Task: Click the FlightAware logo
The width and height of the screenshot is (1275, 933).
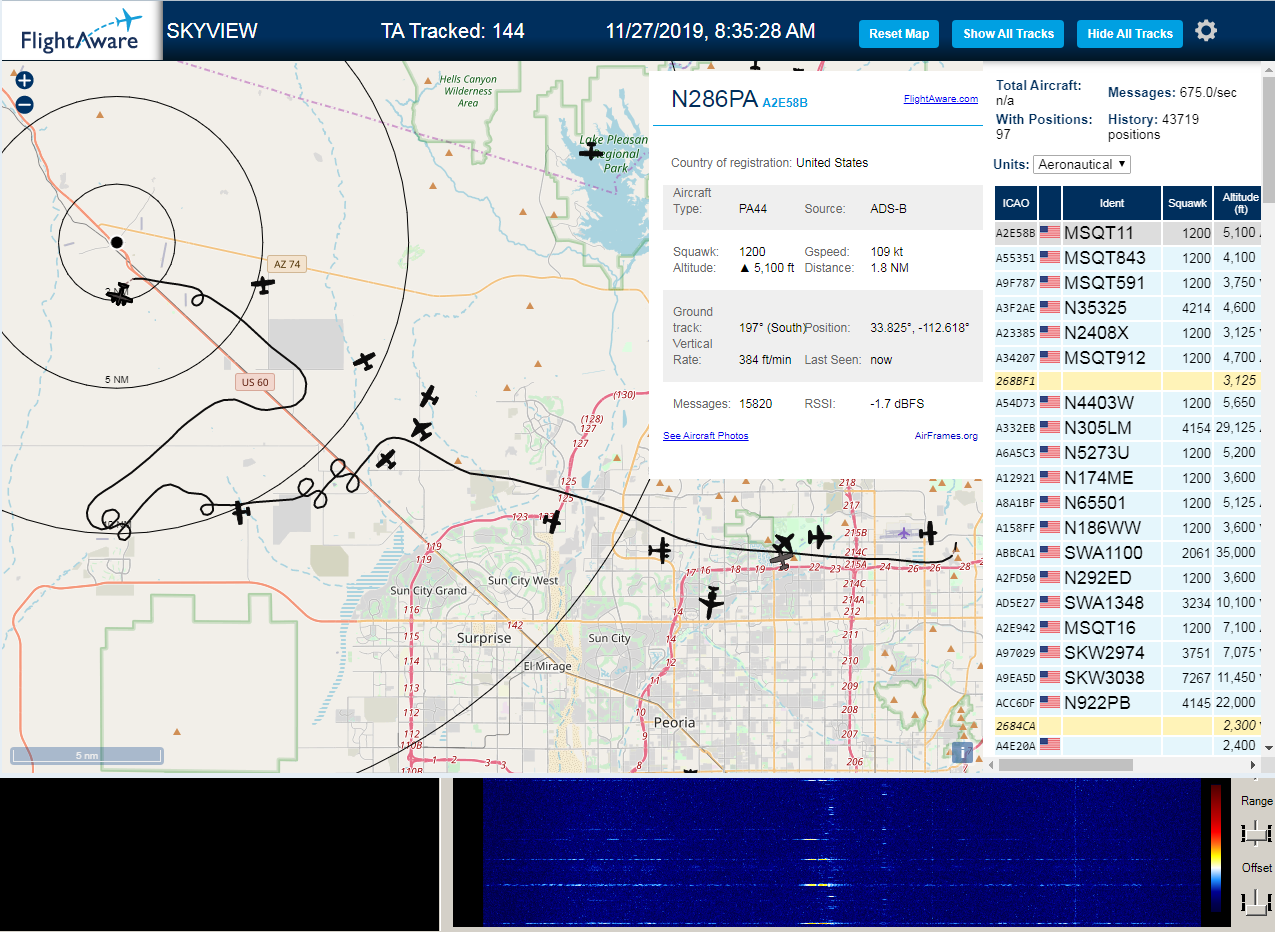Action: (80, 30)
